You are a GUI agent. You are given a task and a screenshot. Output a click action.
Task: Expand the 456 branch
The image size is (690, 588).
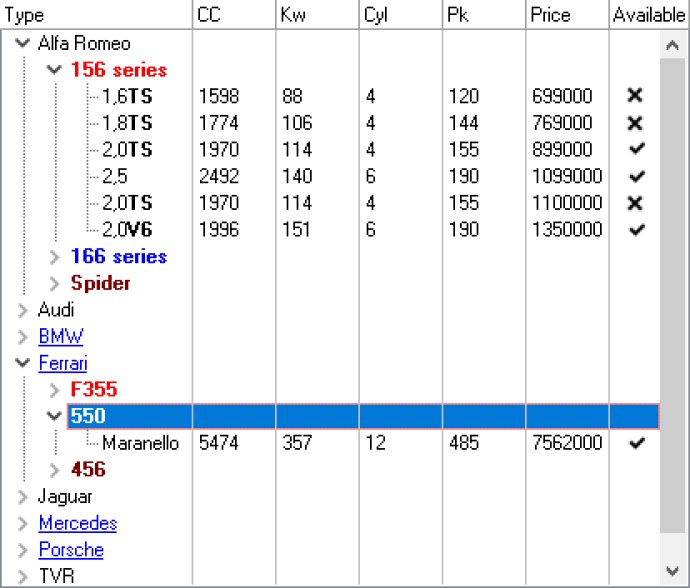[x=54, y=470]
